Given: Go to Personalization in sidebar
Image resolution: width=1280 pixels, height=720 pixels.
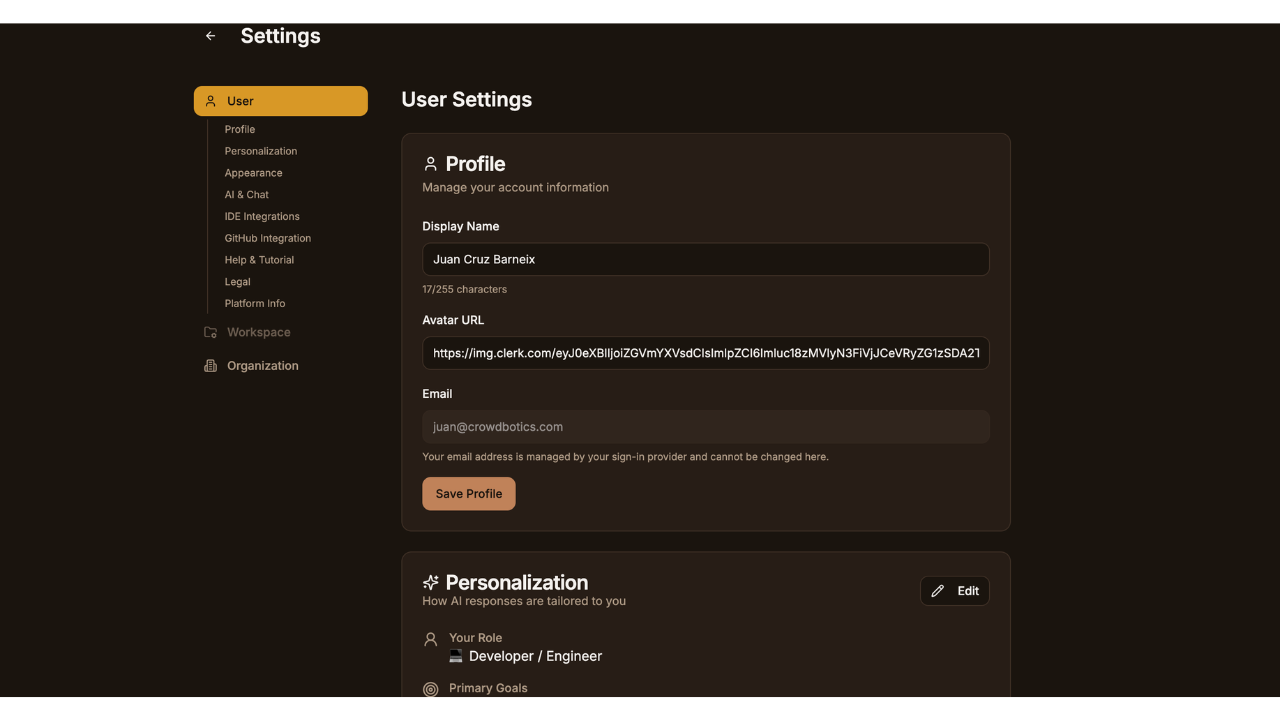Looking at the screenshot, I should 261,151.
